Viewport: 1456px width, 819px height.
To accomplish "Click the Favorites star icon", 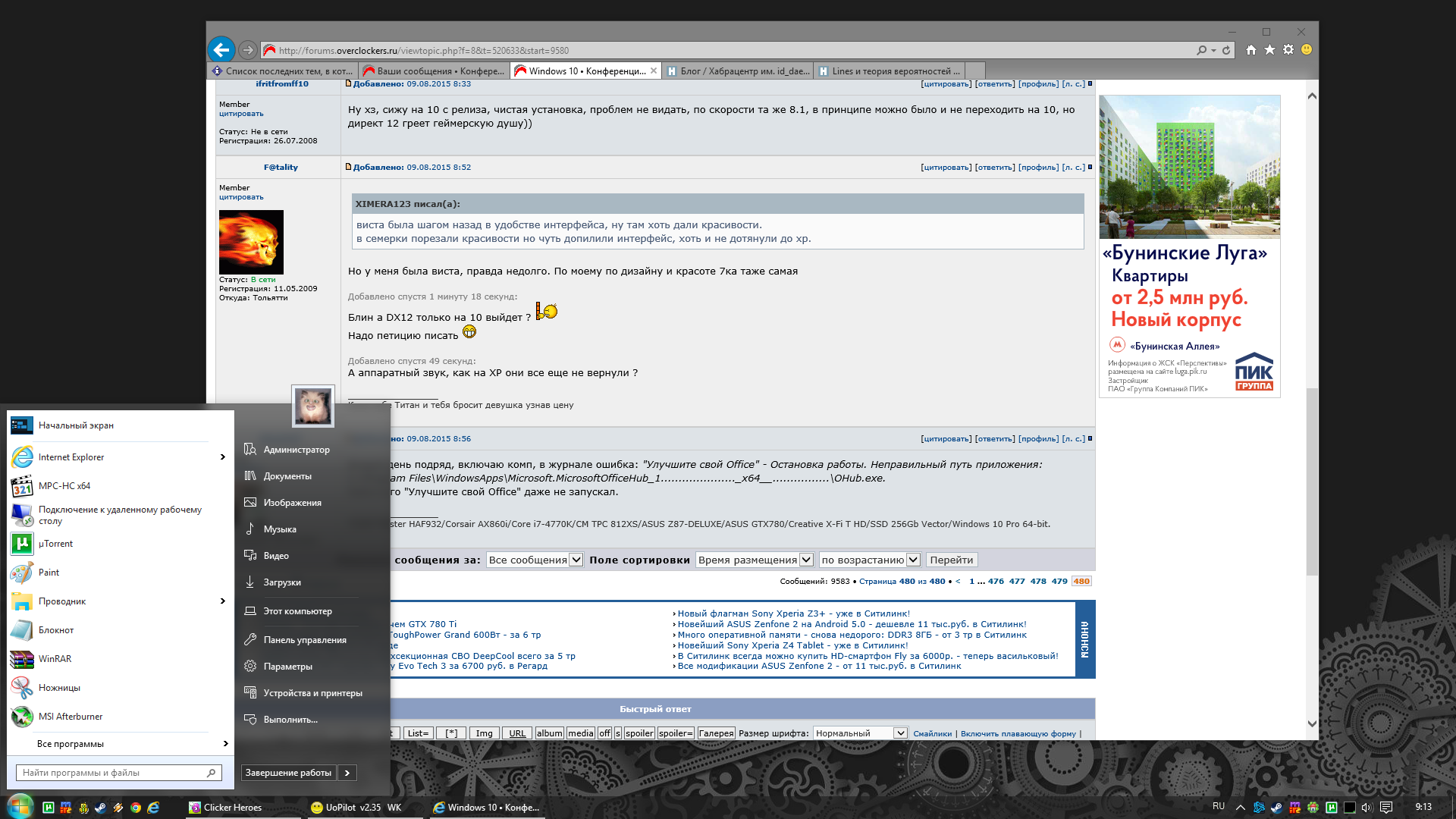I will [x=1269, y=50].
